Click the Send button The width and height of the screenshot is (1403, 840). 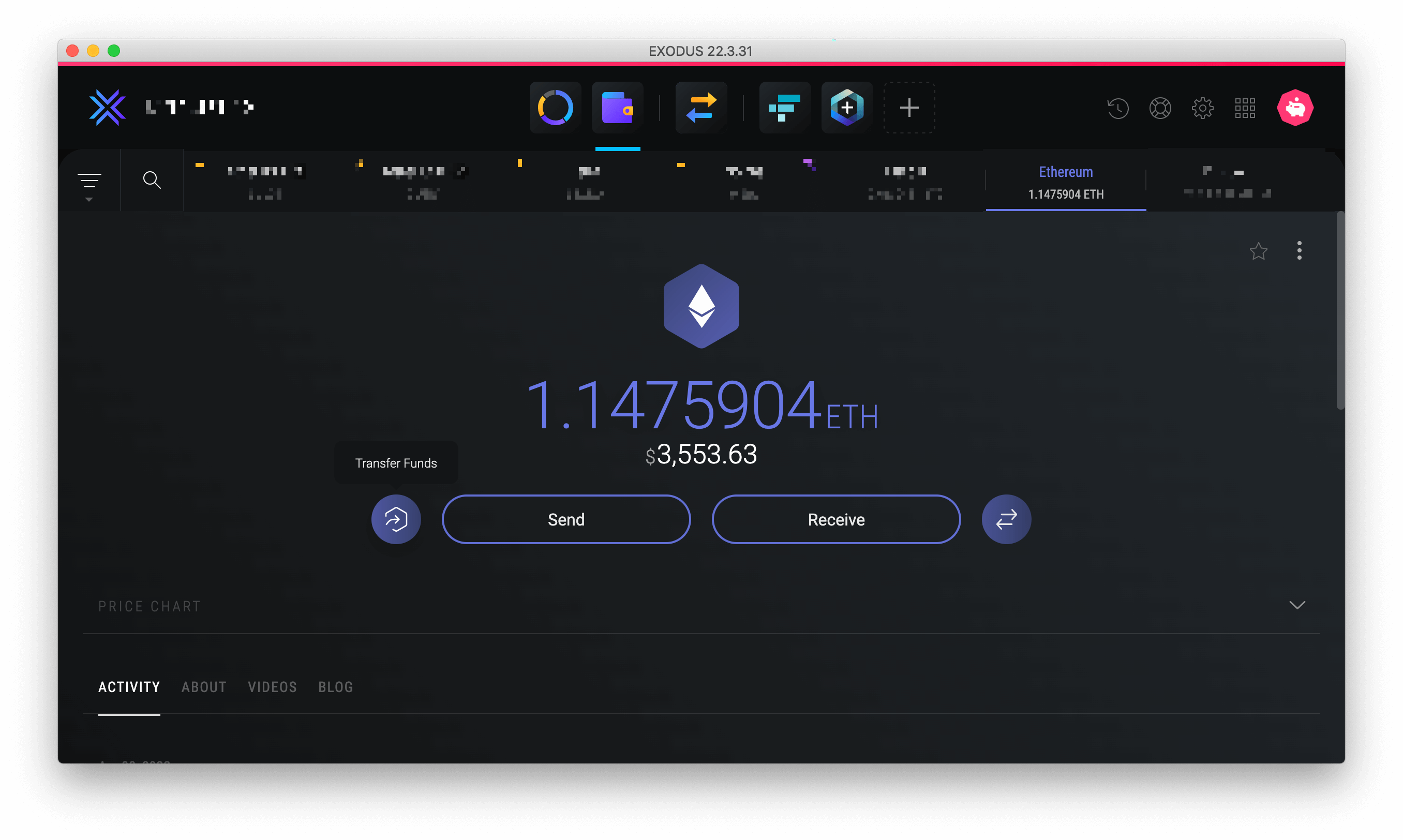[x=565, y=519]
